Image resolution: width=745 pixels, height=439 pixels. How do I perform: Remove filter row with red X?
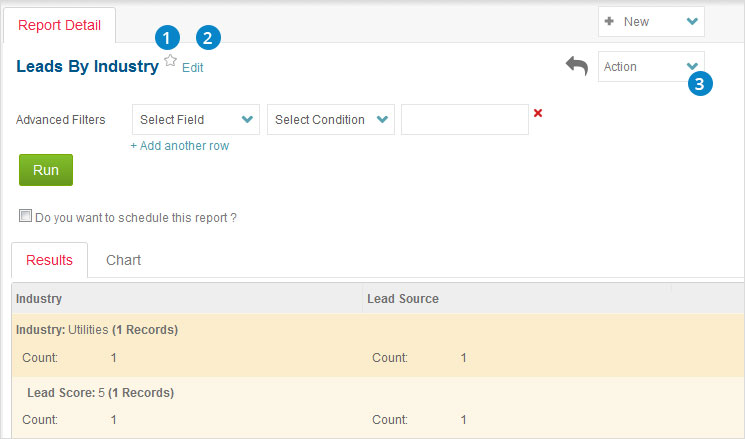pyautogui.click(x=538, y=113)
